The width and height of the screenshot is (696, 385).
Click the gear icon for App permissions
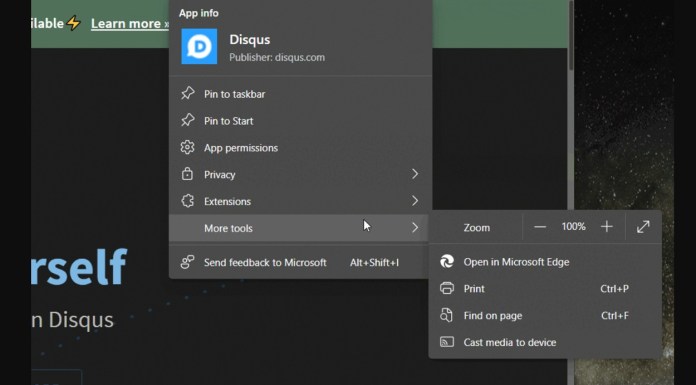click(187, 147)
